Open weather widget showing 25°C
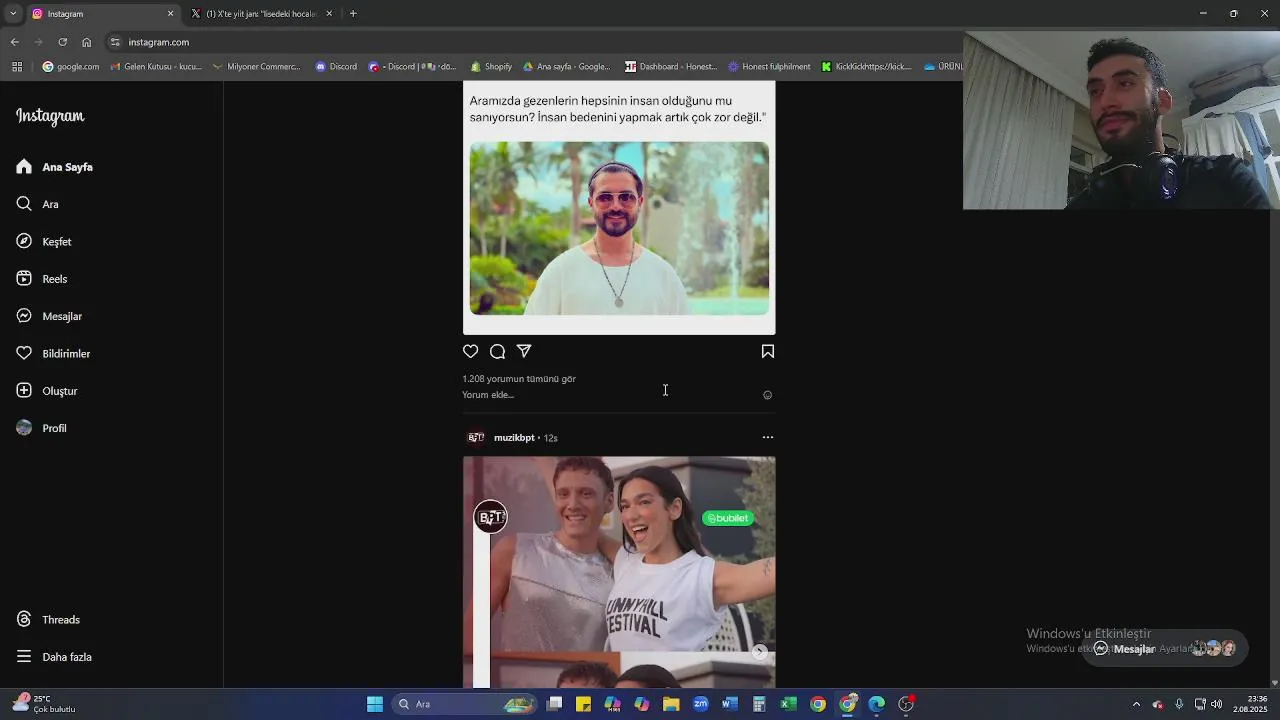 pyautogui.click(x=44, y=704)
